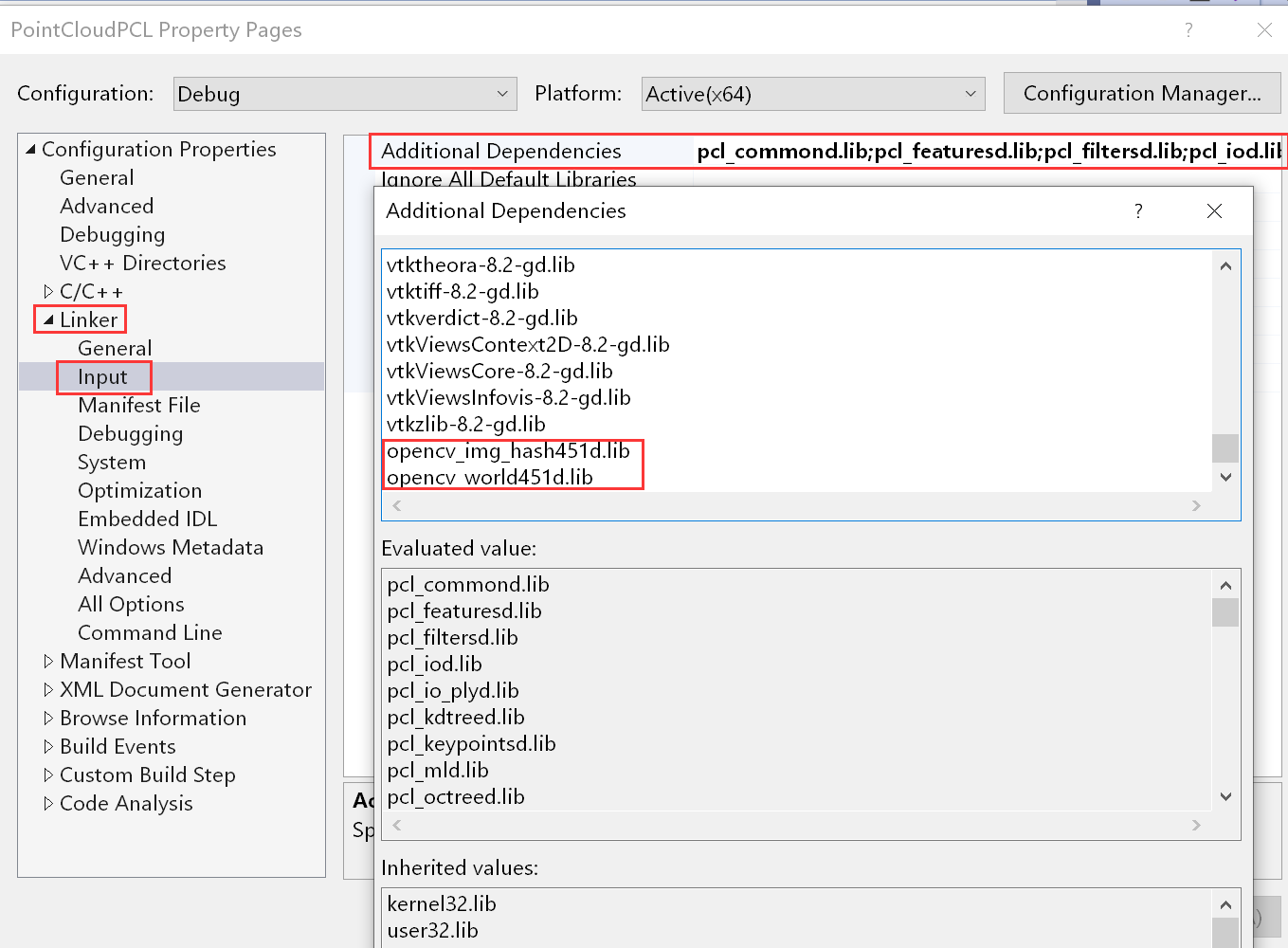The height and width of the screenshot is (948, 1288).
Task: Select Input under the Linker node
Action: click(103, 376)
